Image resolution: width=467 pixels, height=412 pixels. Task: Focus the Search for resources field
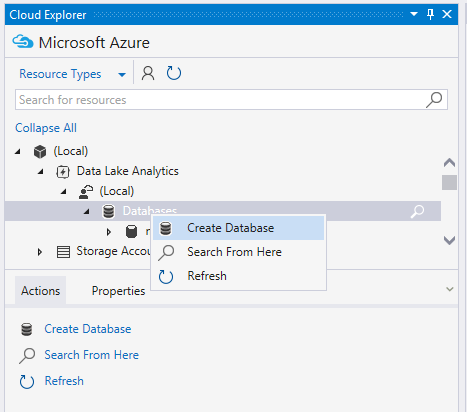tap(231, 100)
